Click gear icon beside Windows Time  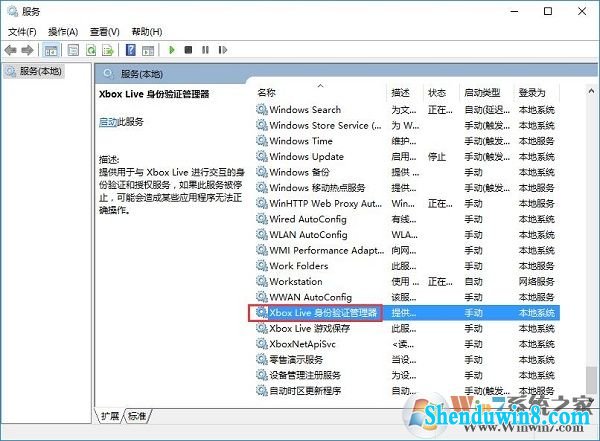262,141
